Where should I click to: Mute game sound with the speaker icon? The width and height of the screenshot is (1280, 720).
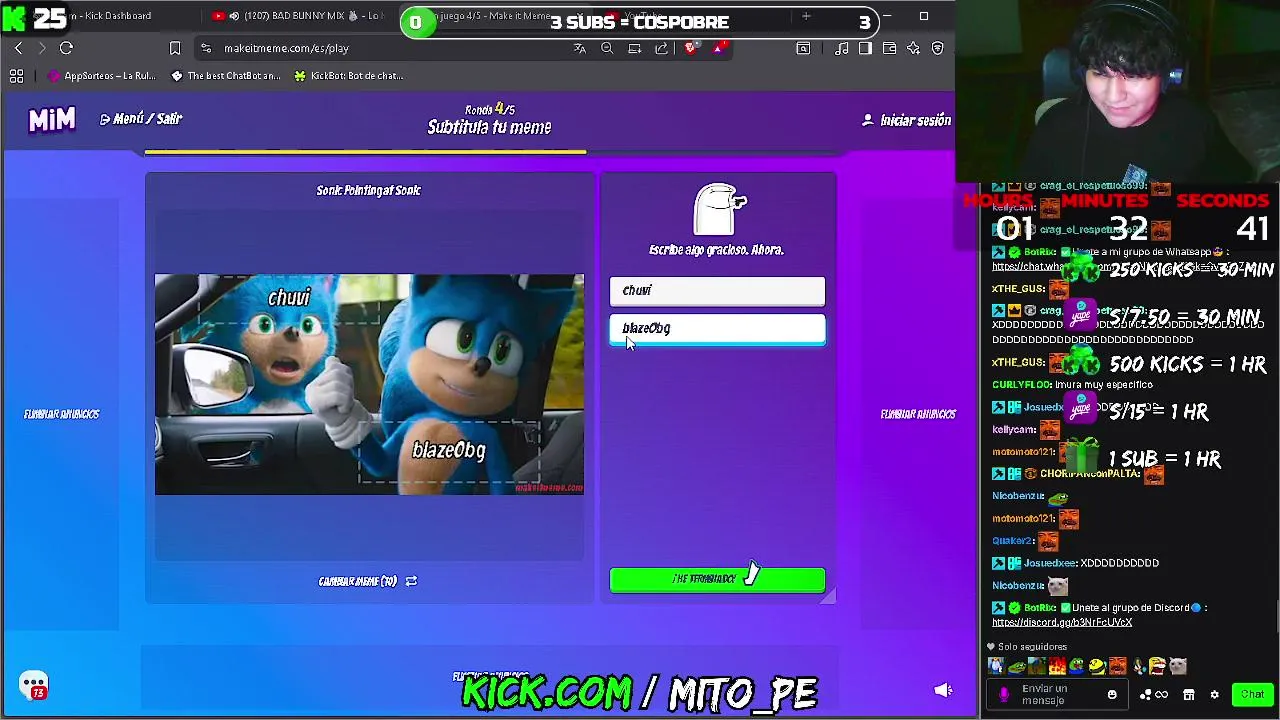[x=943, y=690]
